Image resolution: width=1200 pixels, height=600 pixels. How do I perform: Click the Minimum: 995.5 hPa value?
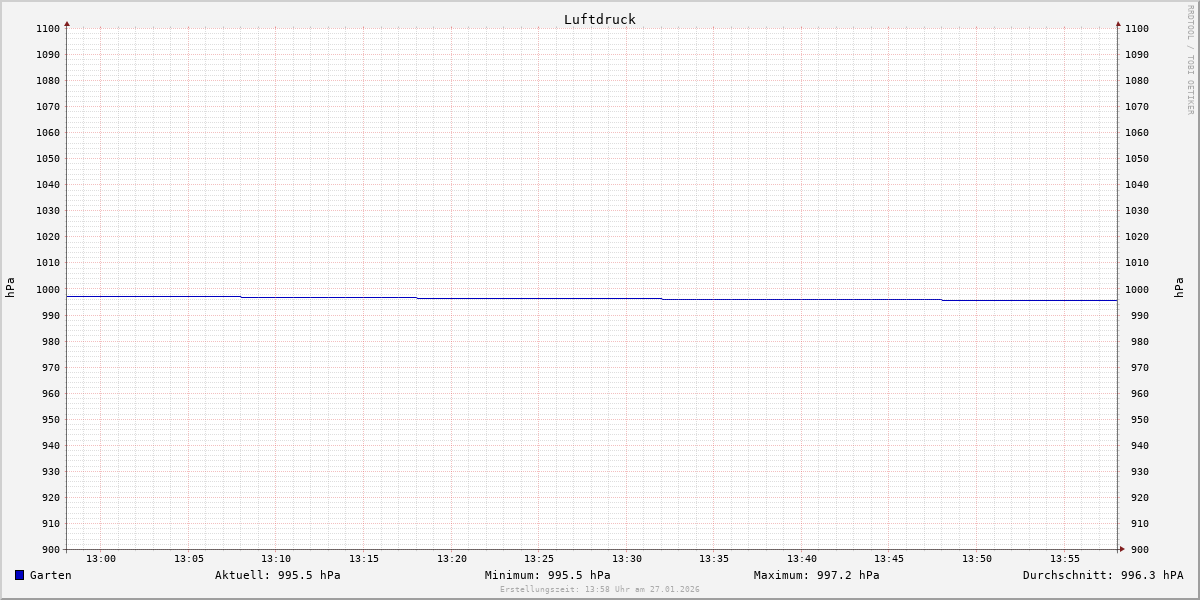pos(547,575)
